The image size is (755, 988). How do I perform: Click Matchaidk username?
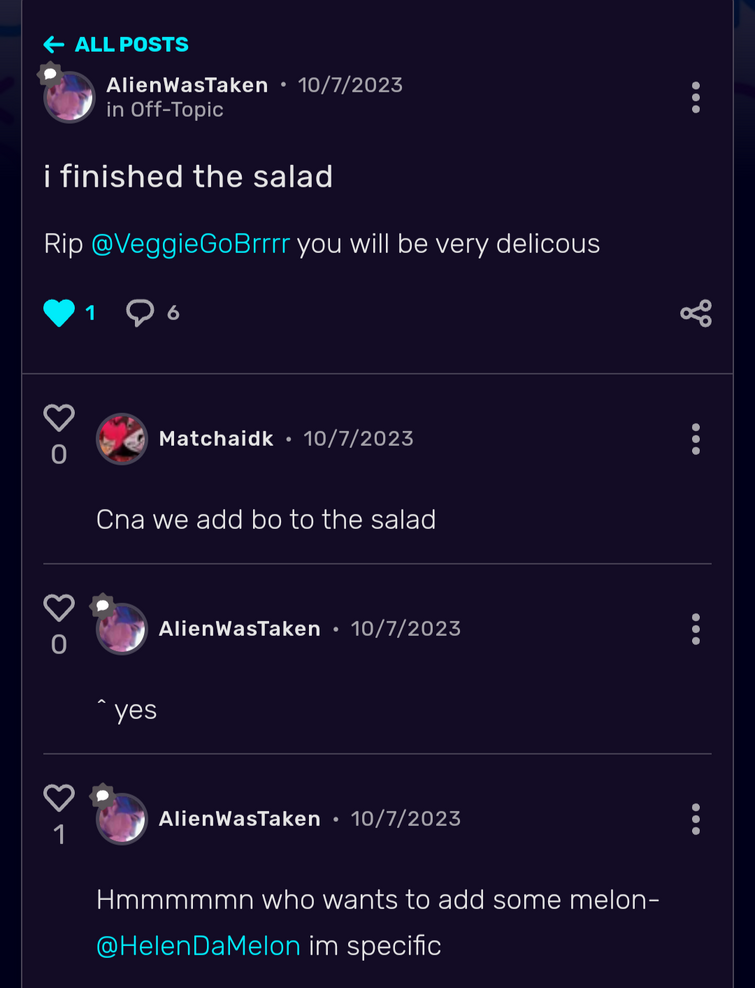pos(216,439)
